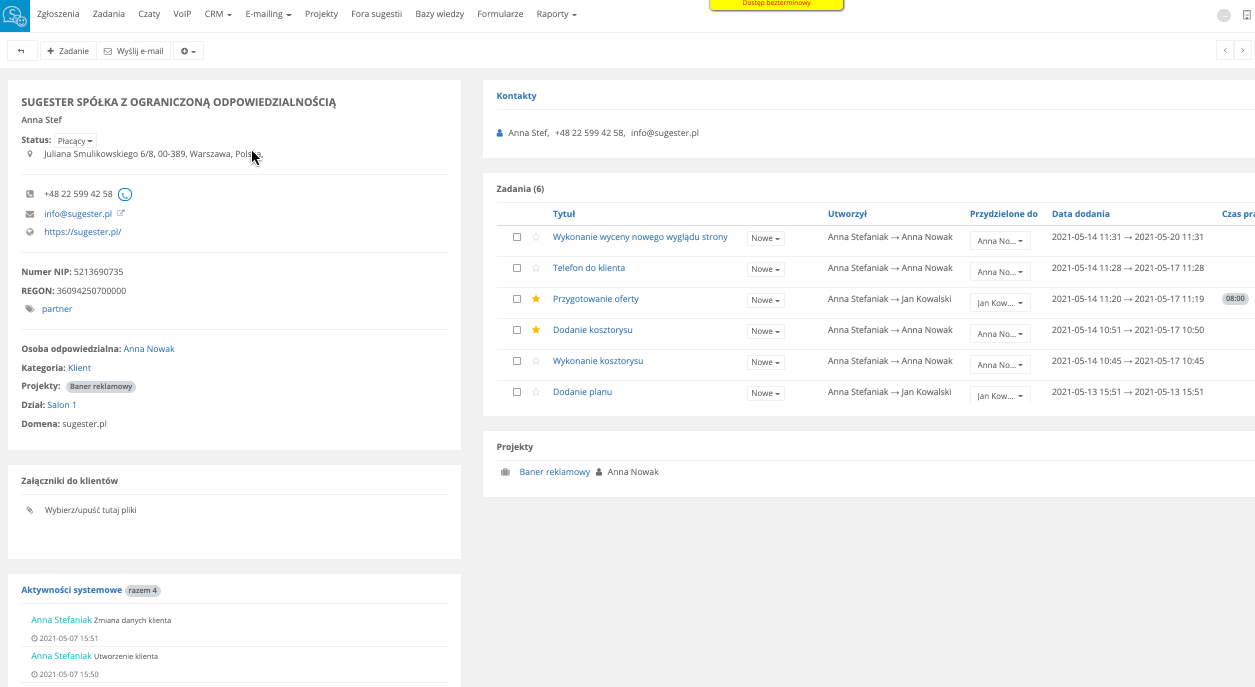Open the 'Płacący' status dropdown

pos(75,141)
